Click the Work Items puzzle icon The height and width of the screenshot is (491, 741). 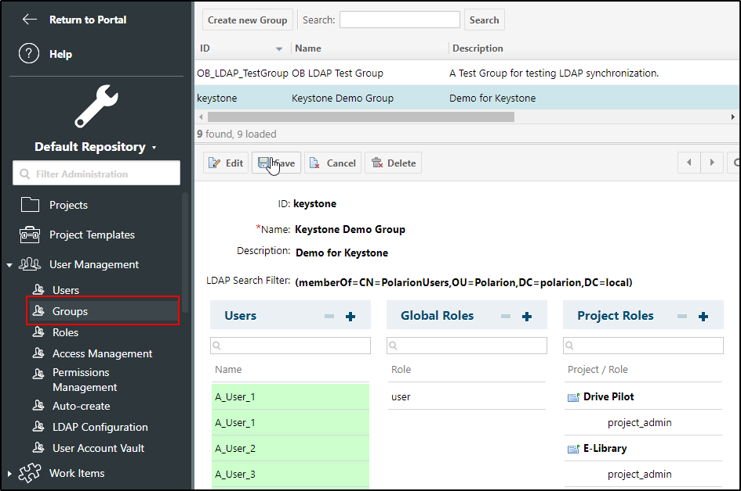(30, 473)
